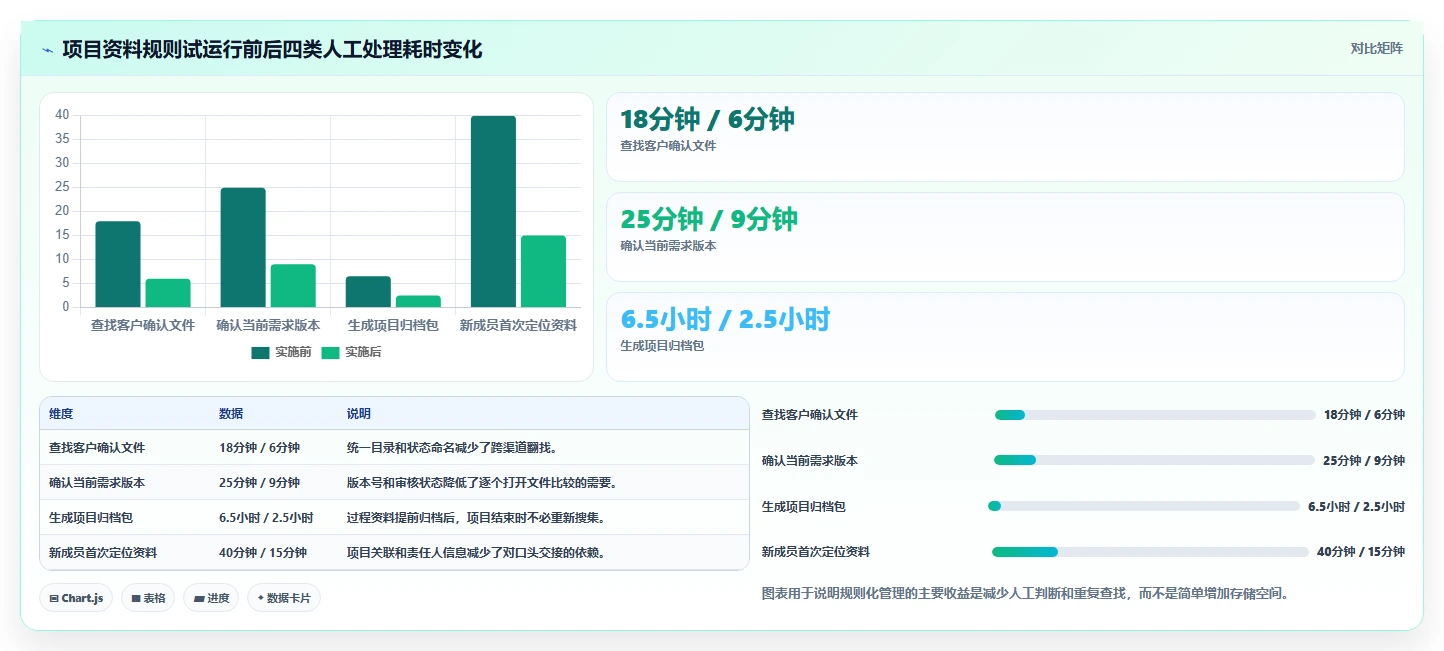Toggle the 实施后 legend item
Screen dimensions: 1444x651
[x=351, y=352]
